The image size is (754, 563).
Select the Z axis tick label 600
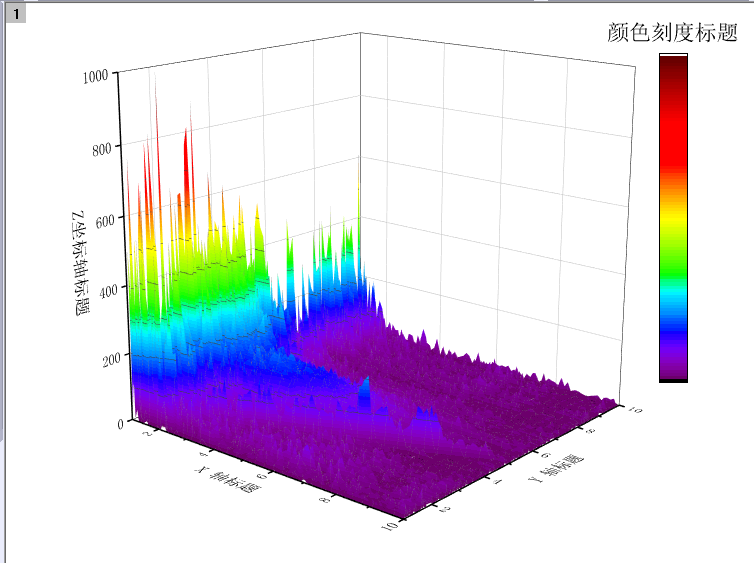(105, 220)
